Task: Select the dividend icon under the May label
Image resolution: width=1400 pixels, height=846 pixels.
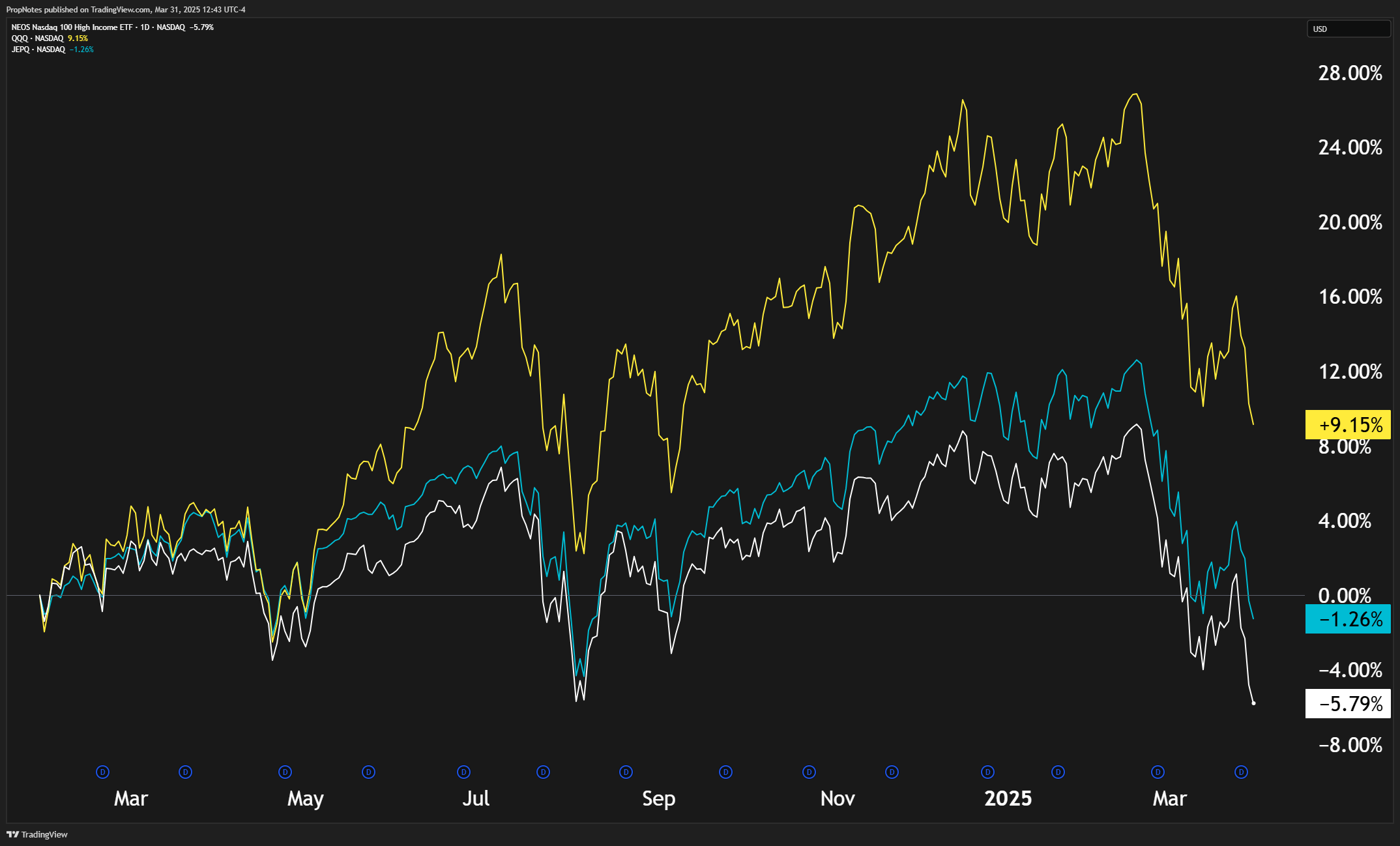Action: click(285, 772)
